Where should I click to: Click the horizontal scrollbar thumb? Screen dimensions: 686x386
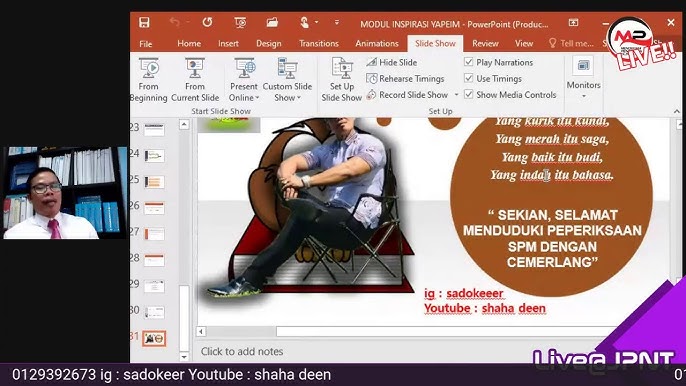446,331
